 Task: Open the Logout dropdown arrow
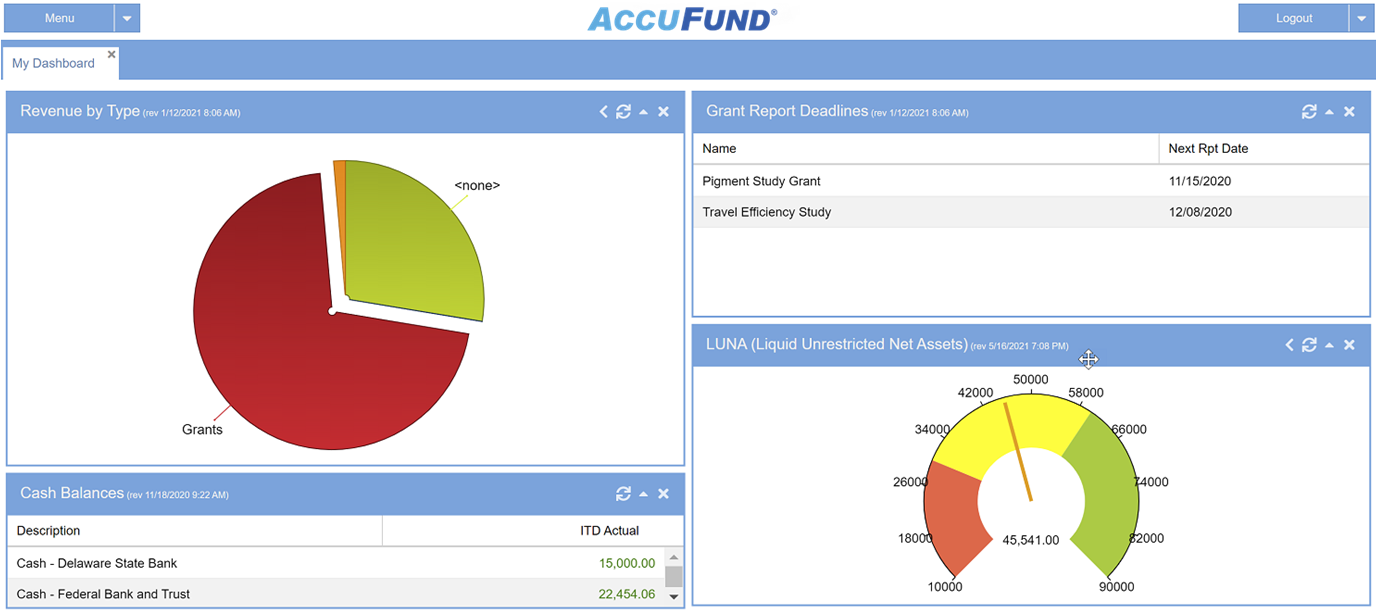(x=1362, y=17)
